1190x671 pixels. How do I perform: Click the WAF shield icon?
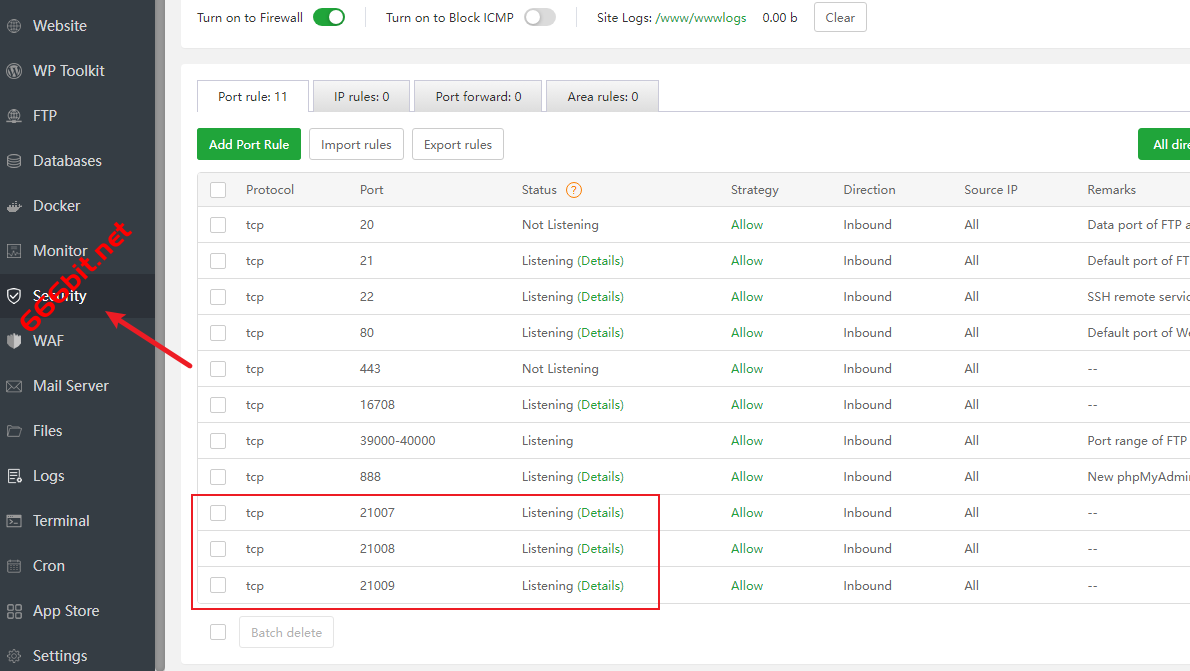click(x=14, y=341)
